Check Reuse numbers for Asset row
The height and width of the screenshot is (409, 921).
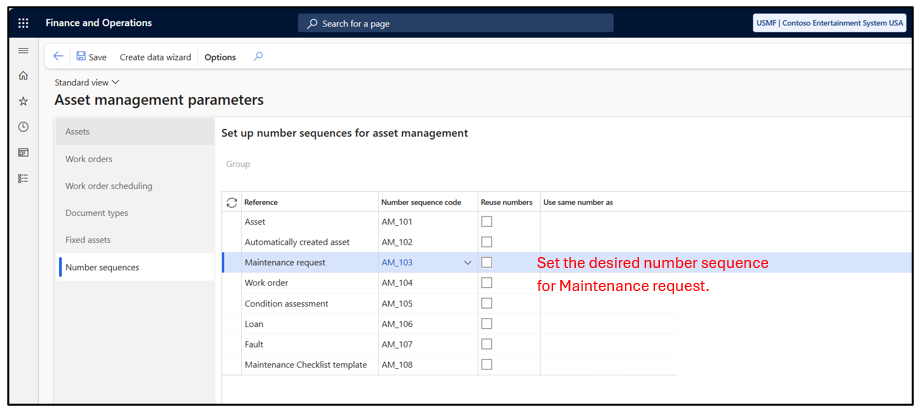pyautogui.click(x=487, y=222)
